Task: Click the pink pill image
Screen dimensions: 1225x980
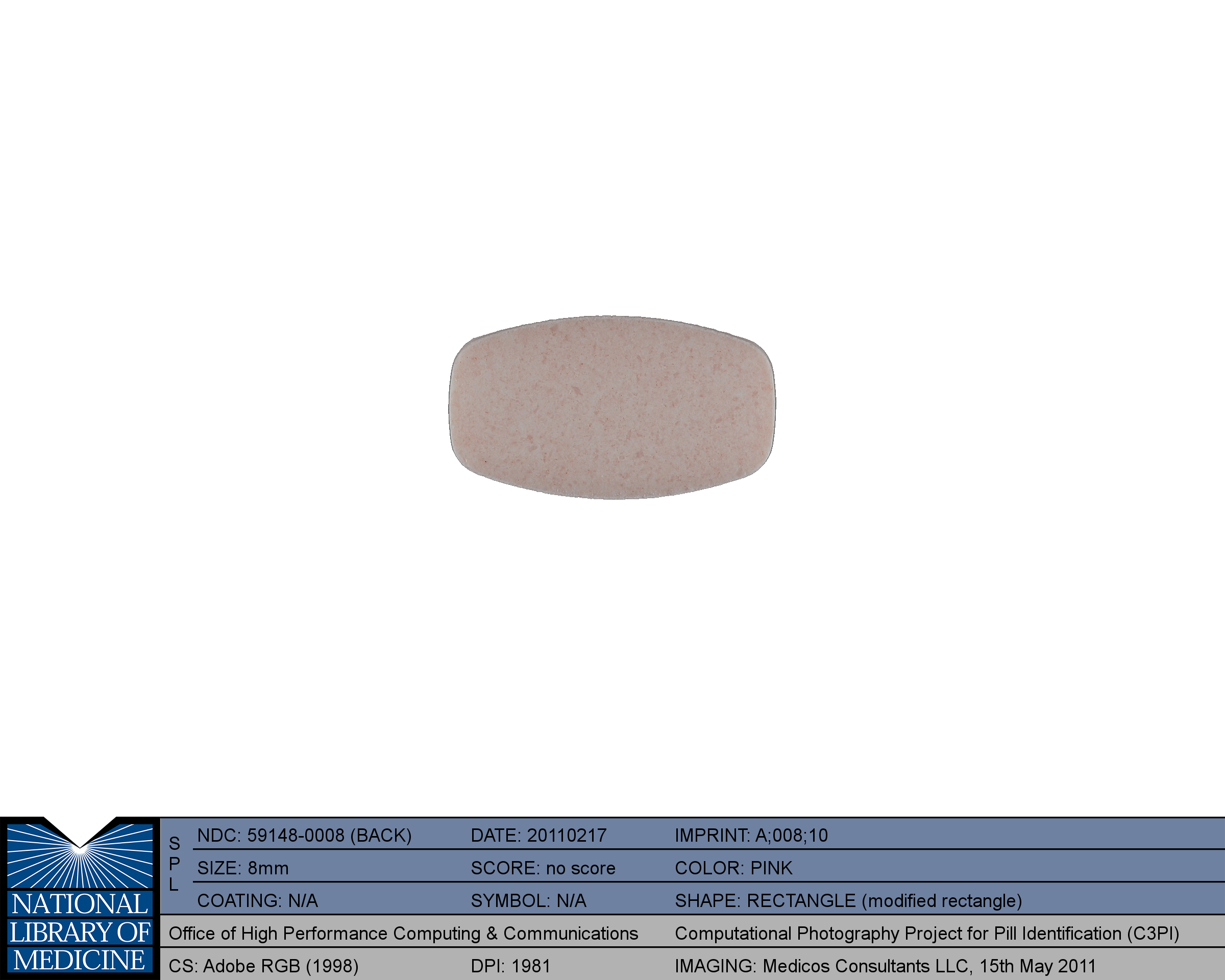Action: coord(612,407)
